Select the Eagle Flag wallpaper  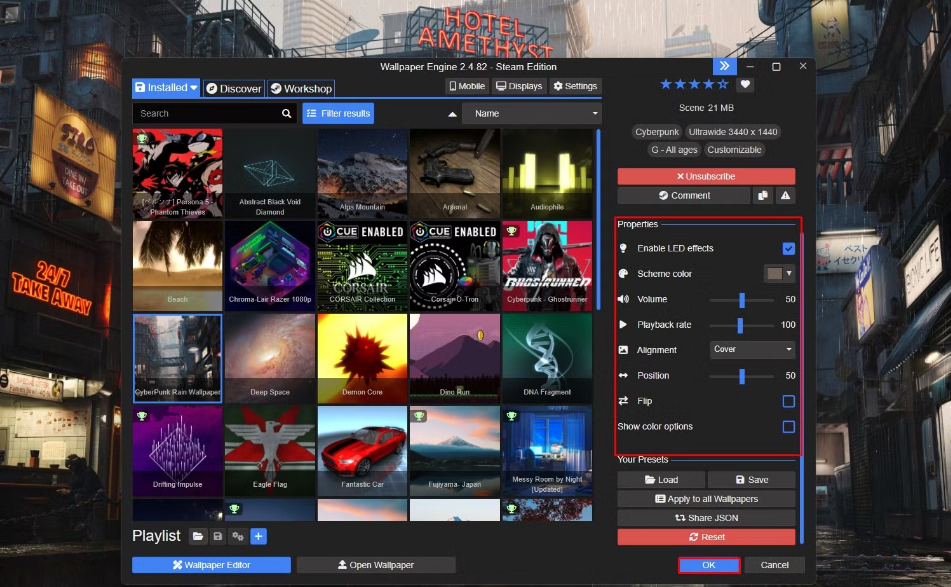click(270, 451)
